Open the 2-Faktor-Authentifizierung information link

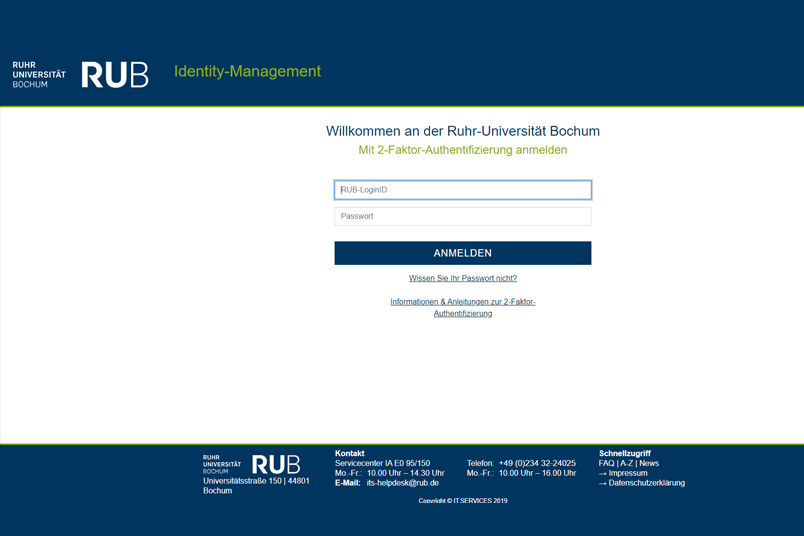coord(463,307)
